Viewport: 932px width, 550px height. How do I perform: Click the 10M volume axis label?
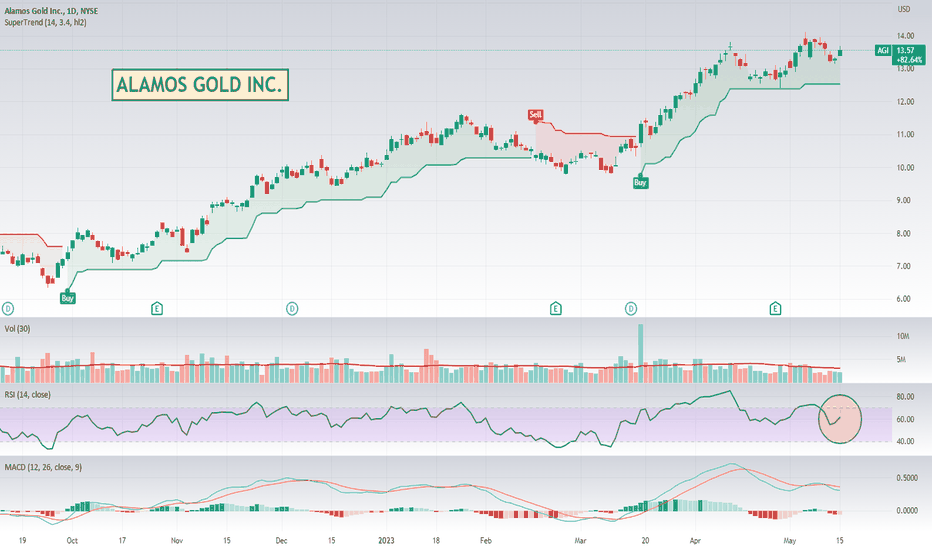point(903,337)
